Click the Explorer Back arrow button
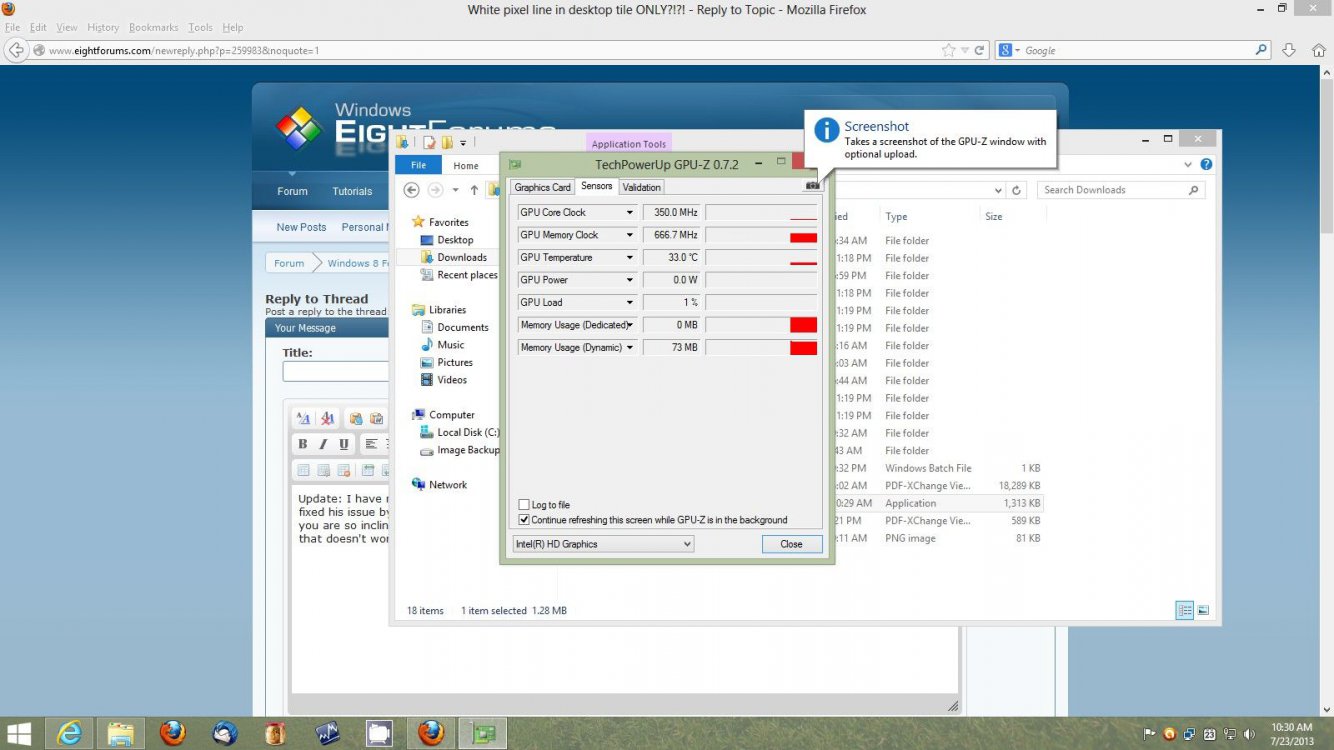Viewport: 1334px width, 750px height. tap(411, 190)
